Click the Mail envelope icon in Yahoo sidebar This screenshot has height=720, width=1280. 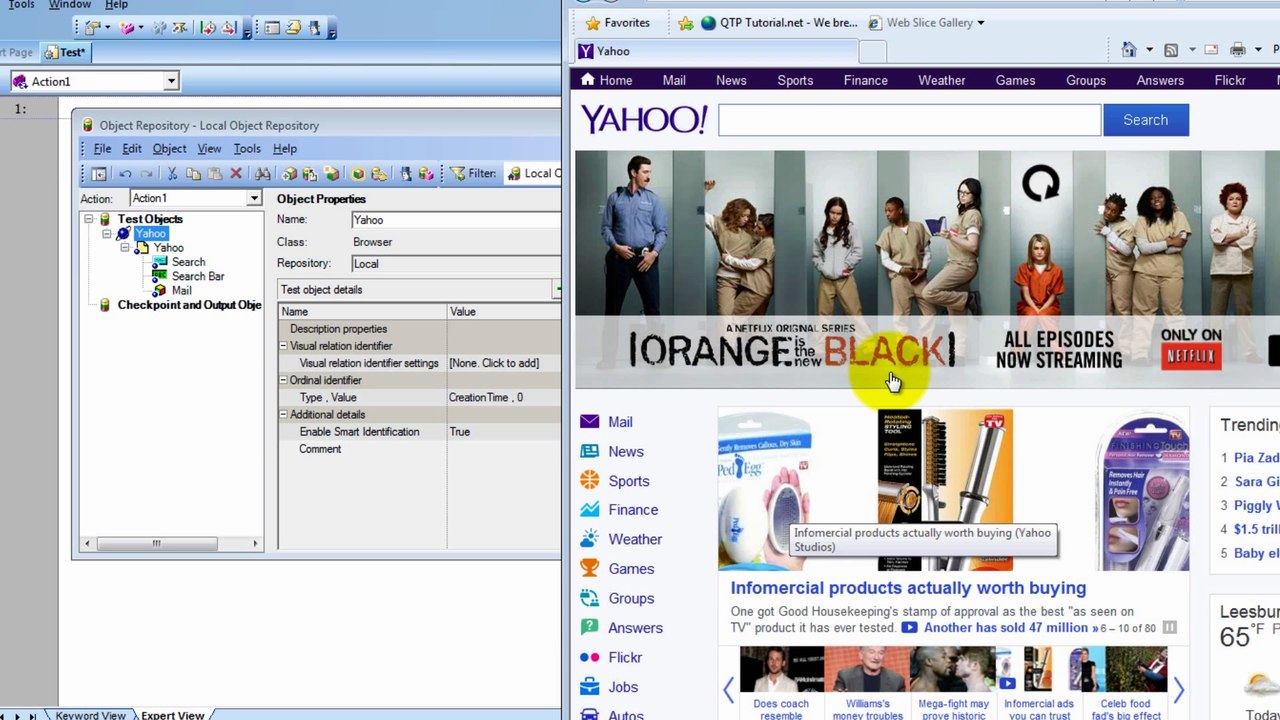click(x=590, y=422)
